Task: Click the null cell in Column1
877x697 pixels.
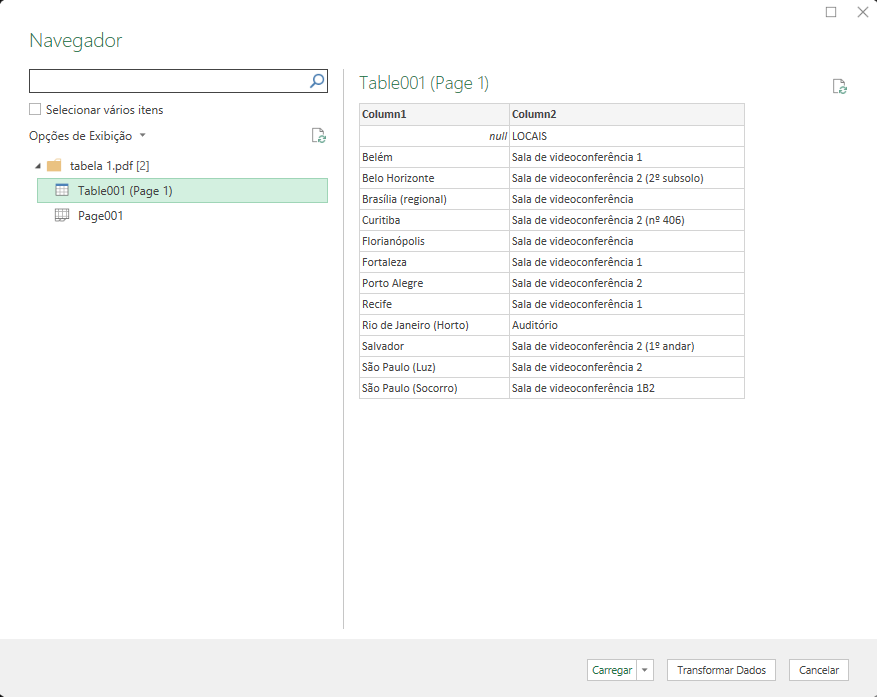Action: click(434, 136)
